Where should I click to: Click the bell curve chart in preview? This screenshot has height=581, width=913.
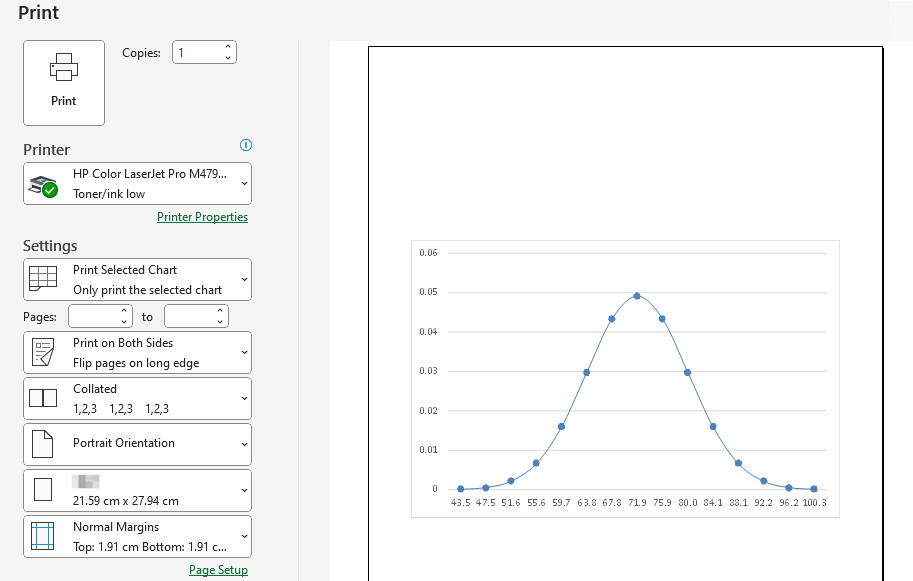(x=625, y=379)
